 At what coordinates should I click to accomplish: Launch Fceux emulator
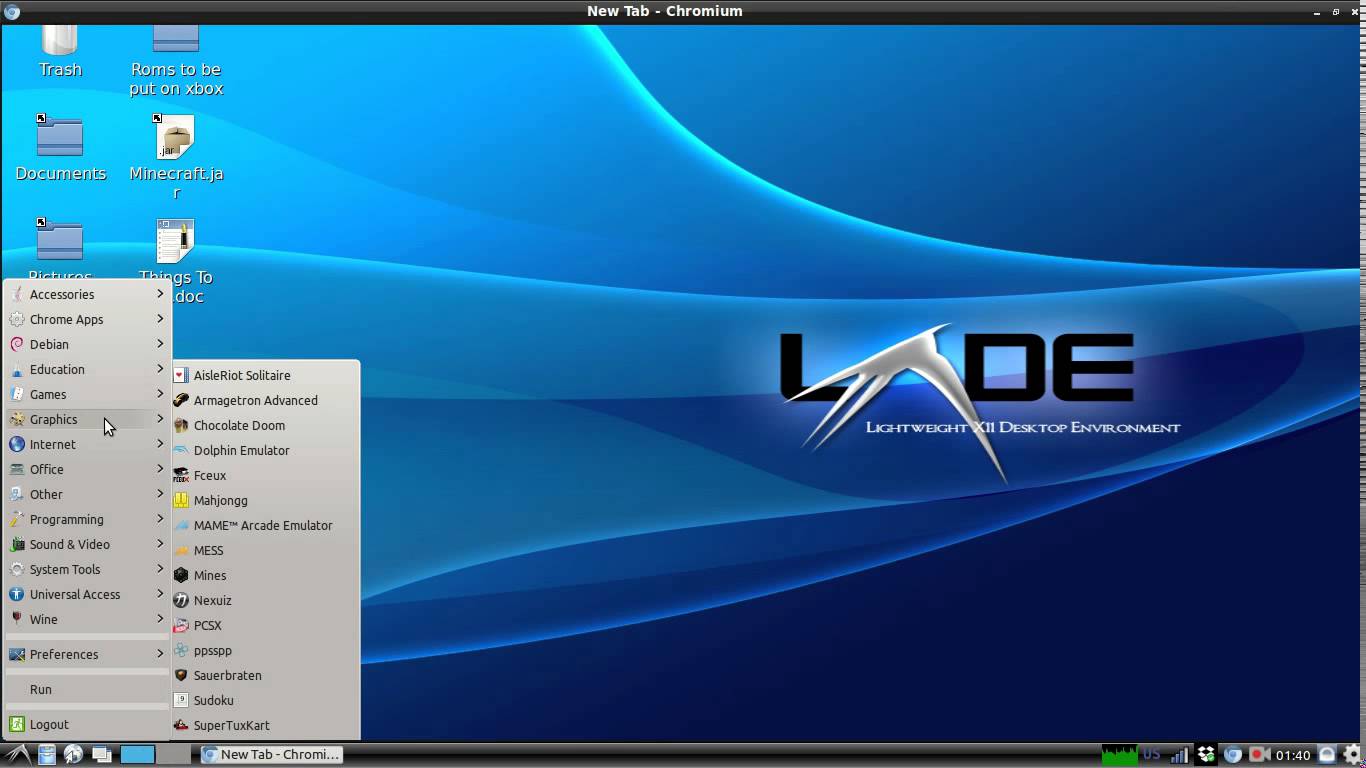coord(265,476)
